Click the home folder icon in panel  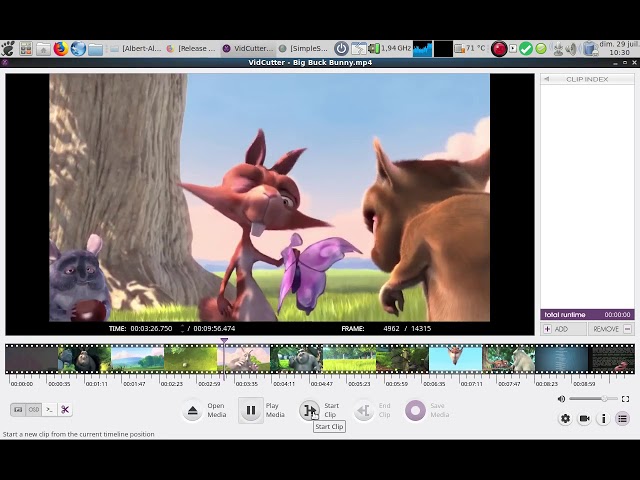click(x=43, y=49)
